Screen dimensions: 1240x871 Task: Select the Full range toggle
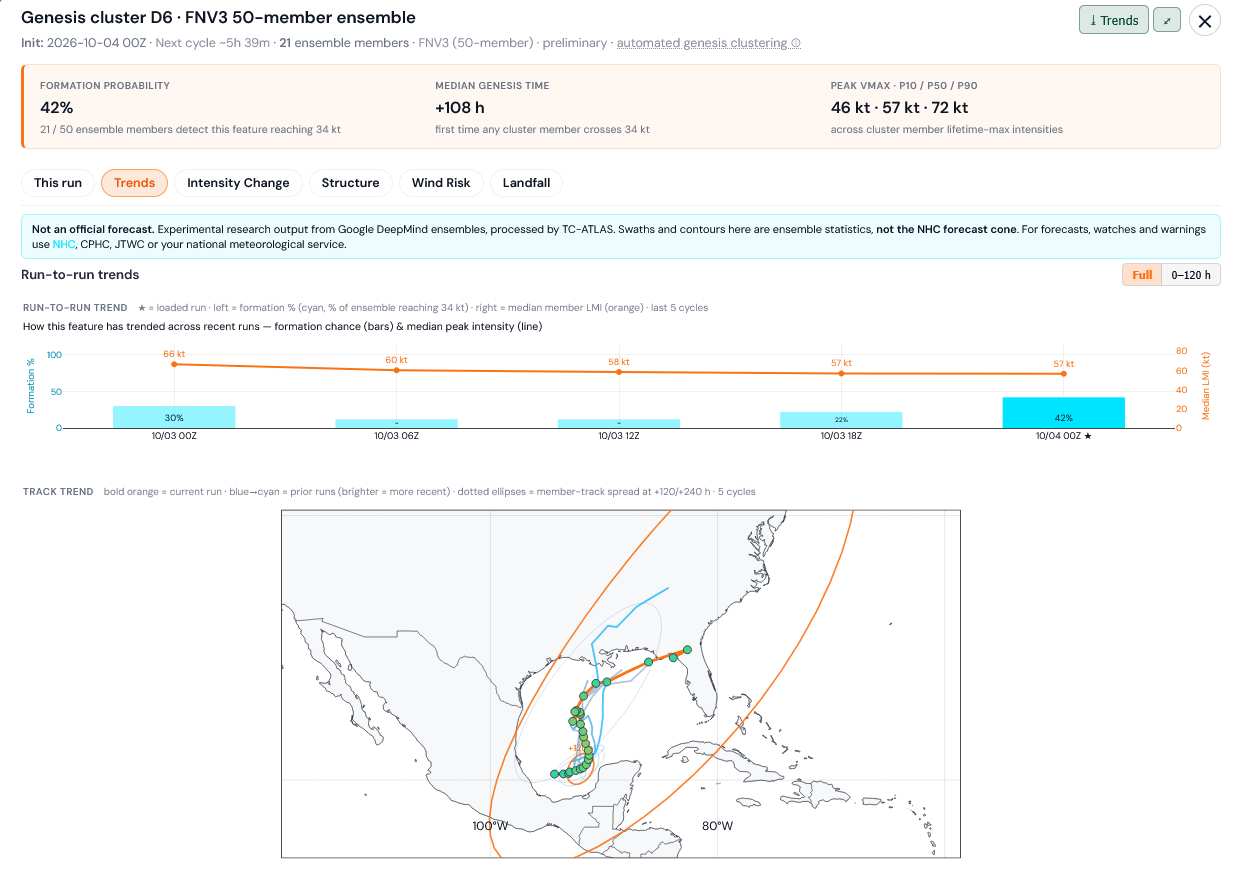point(1142,275)
